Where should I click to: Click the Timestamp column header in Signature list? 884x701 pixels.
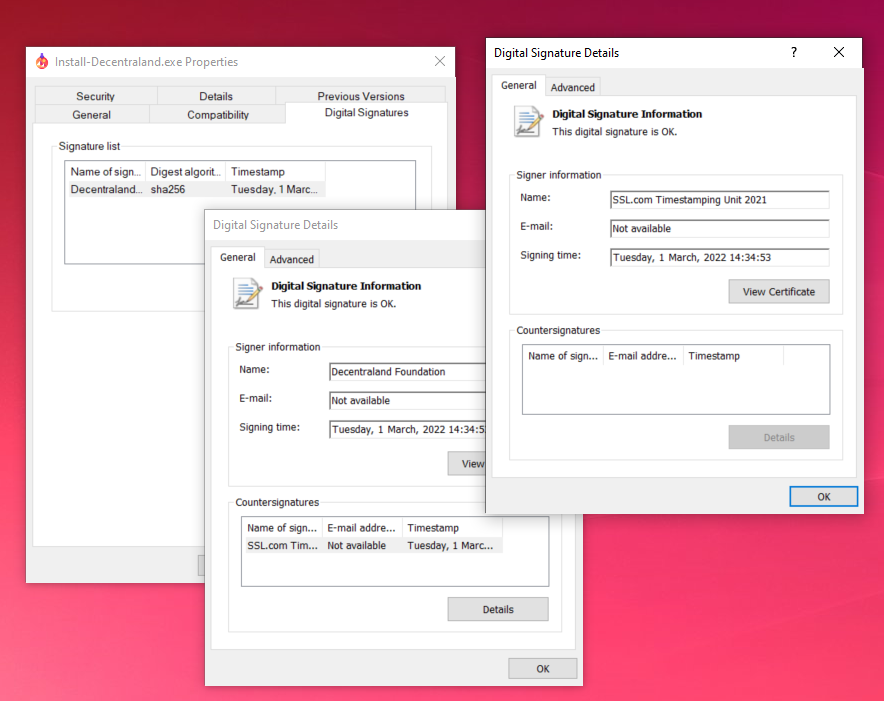pyautogui.click(x=260, y=171)
